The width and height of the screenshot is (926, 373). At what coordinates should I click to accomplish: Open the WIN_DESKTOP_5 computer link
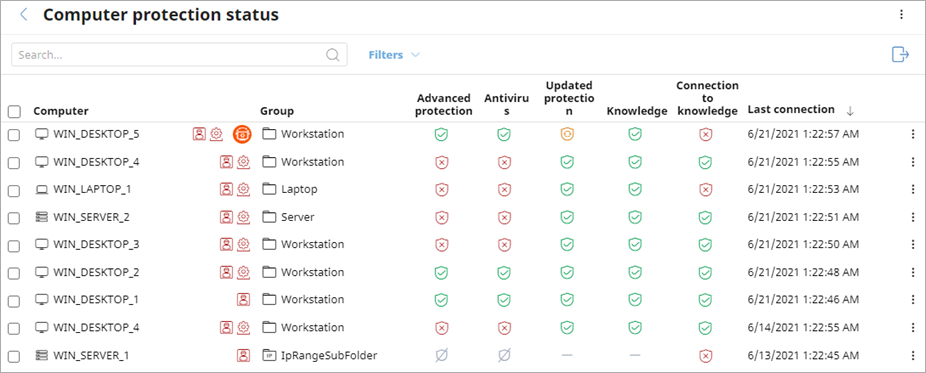pos(96,134)
